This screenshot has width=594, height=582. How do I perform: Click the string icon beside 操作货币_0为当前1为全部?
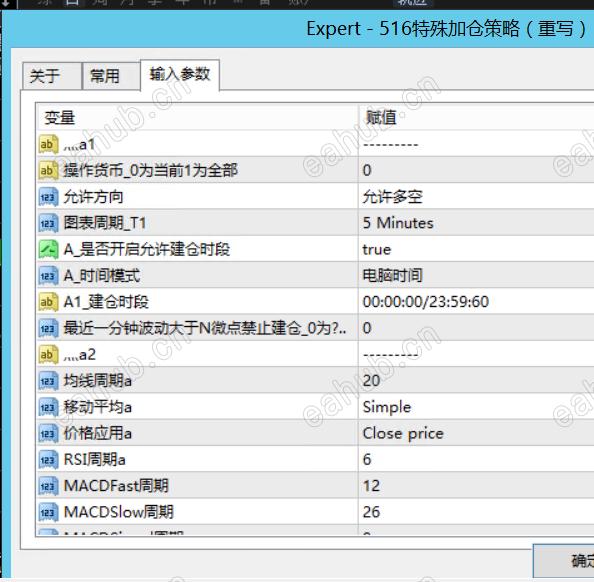click(48, 171)
